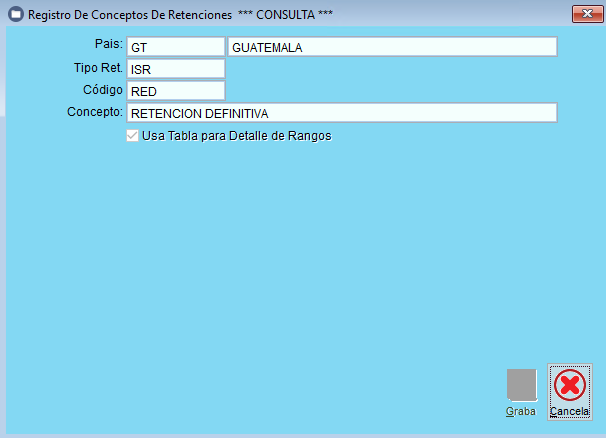Close the Registro De Conceptos window
This screenshot has width=606, height=438.
584,14
